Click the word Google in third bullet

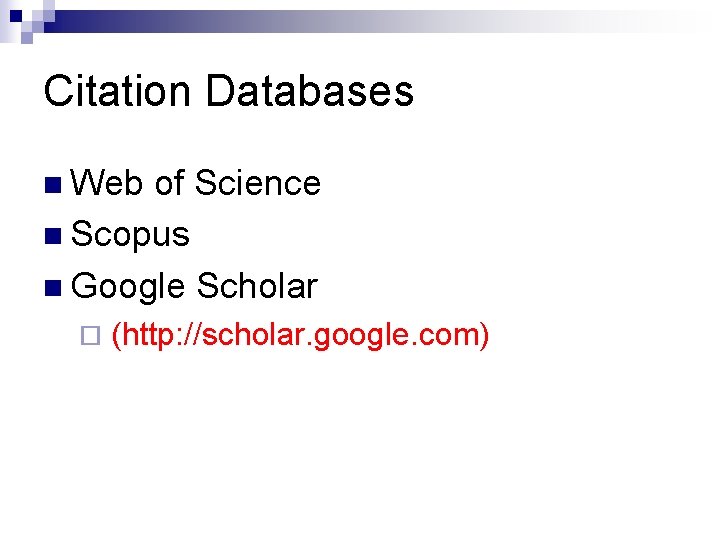(129, 287)
